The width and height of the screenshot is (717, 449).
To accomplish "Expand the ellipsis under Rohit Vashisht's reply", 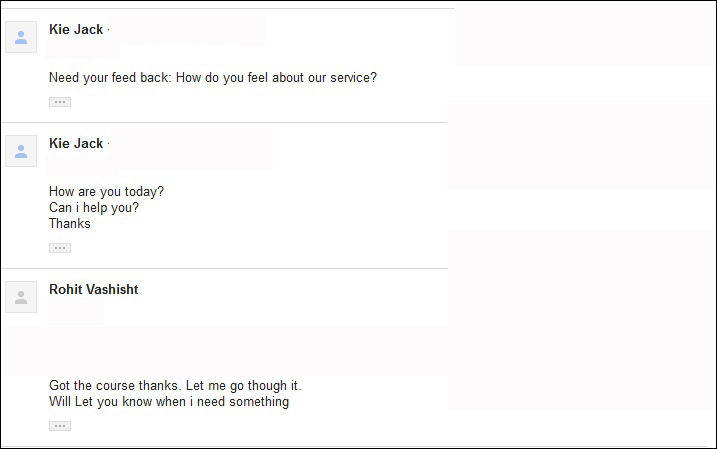I will [60, 426].
